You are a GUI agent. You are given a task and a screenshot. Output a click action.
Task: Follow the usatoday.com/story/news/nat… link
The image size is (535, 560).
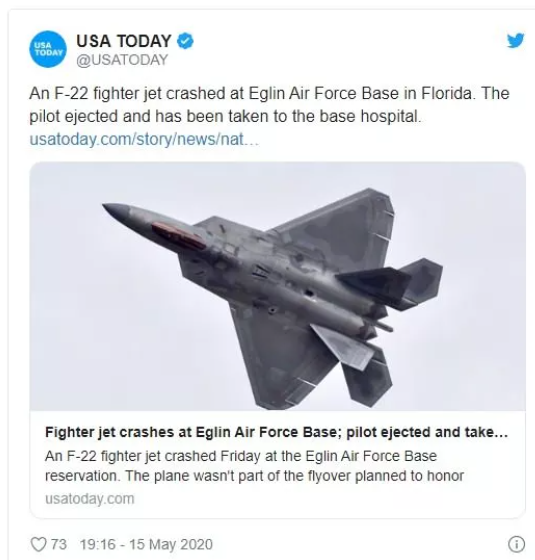click(x=144, y=139)
